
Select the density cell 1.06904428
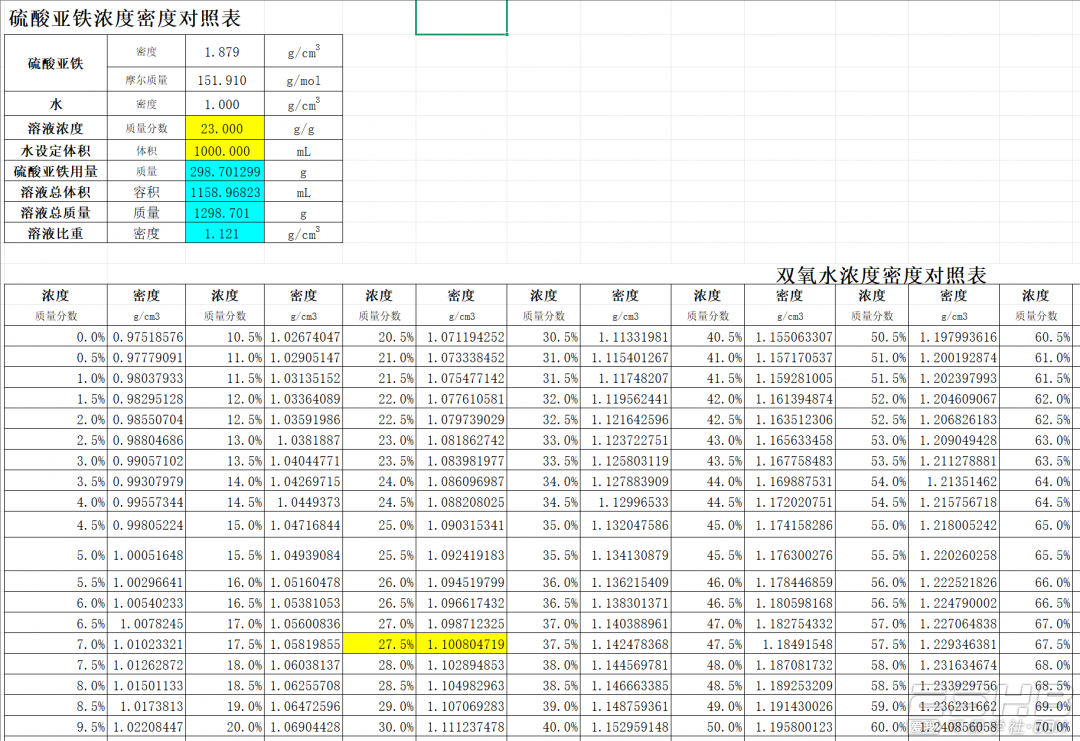(x=303, y=727)
